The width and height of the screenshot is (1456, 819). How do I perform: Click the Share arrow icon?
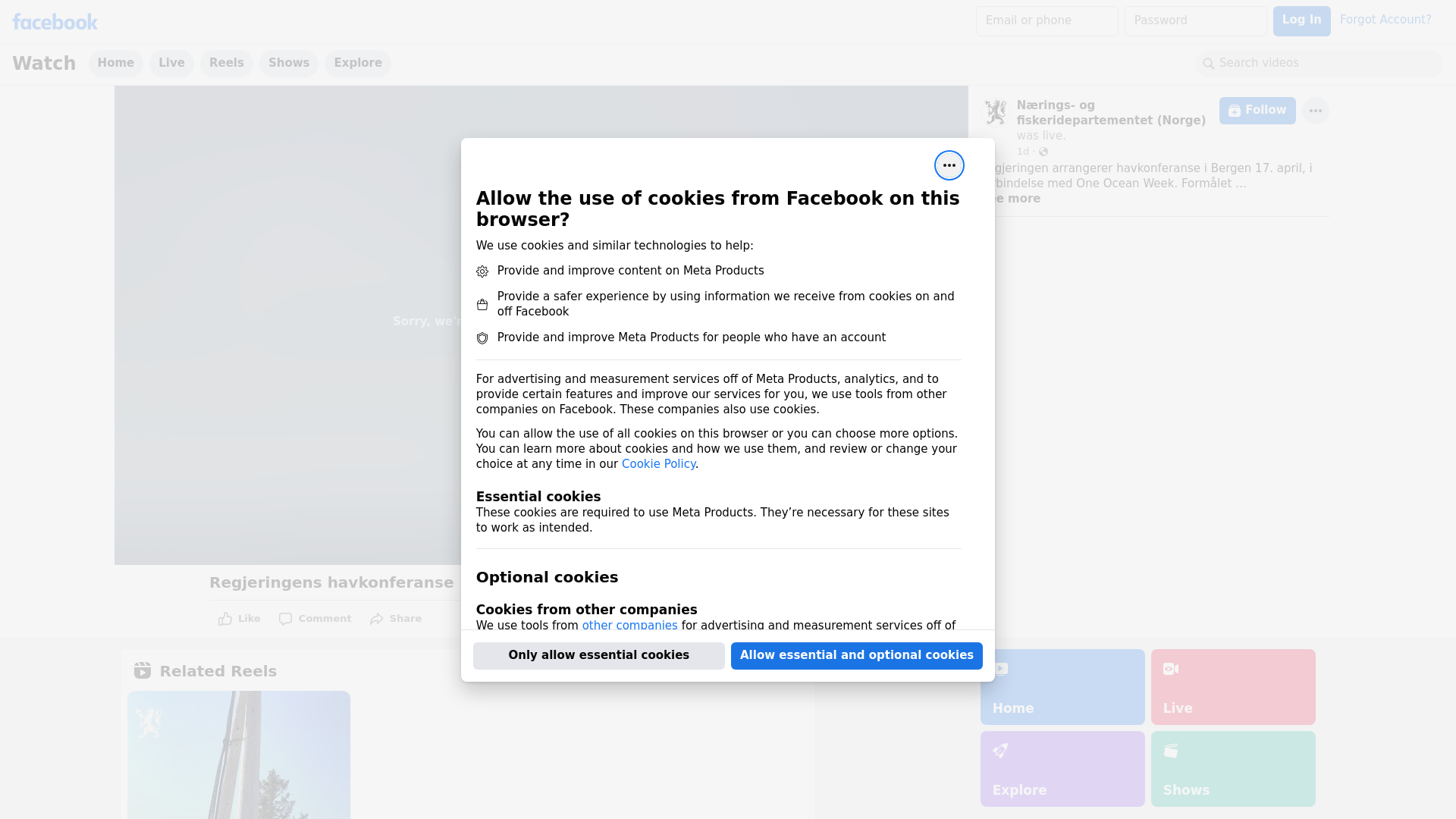377,619
